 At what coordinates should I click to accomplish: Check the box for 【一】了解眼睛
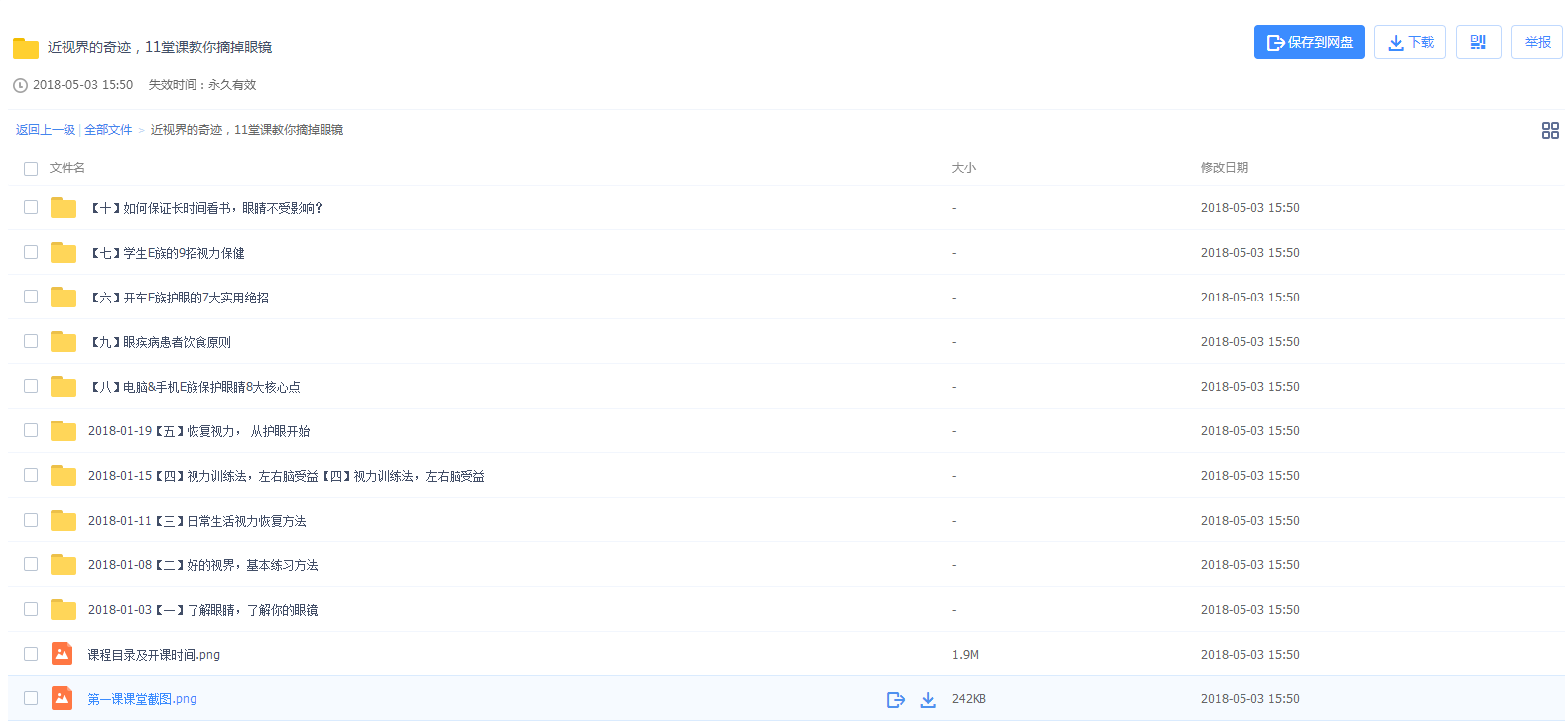click(x=31, y=609)
